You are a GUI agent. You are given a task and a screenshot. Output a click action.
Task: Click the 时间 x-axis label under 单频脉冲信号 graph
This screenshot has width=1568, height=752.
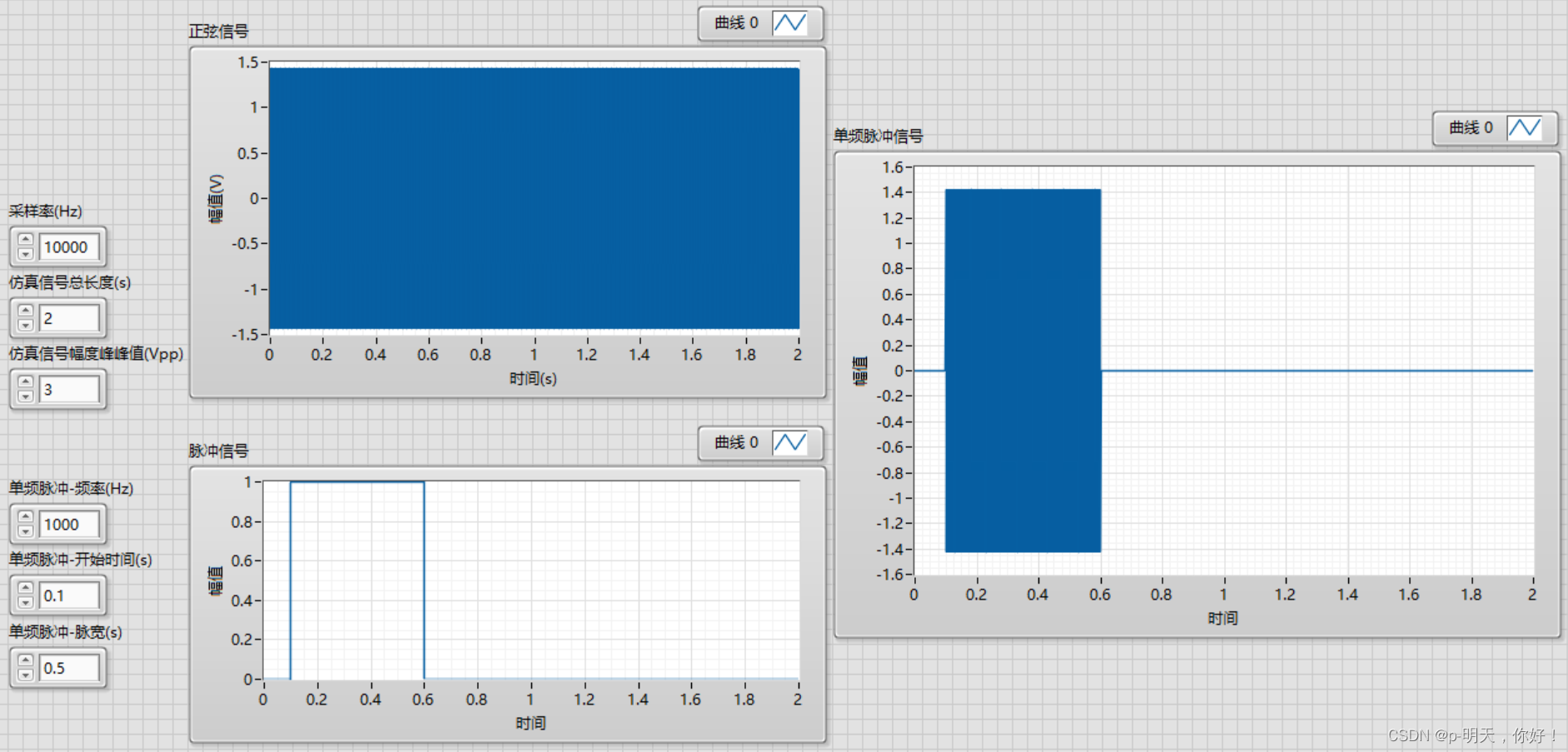1223,618
